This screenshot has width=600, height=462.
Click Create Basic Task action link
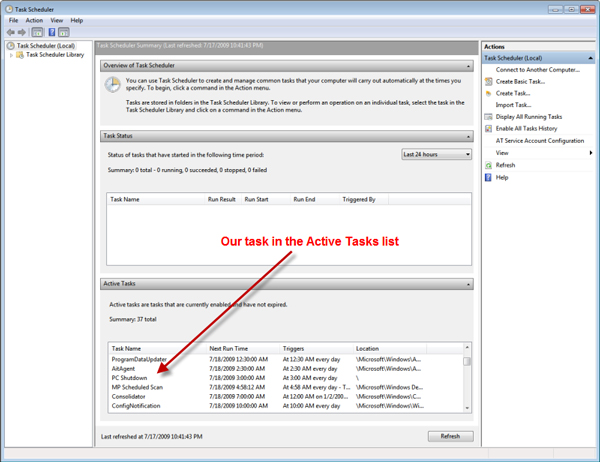click(520, 82)
